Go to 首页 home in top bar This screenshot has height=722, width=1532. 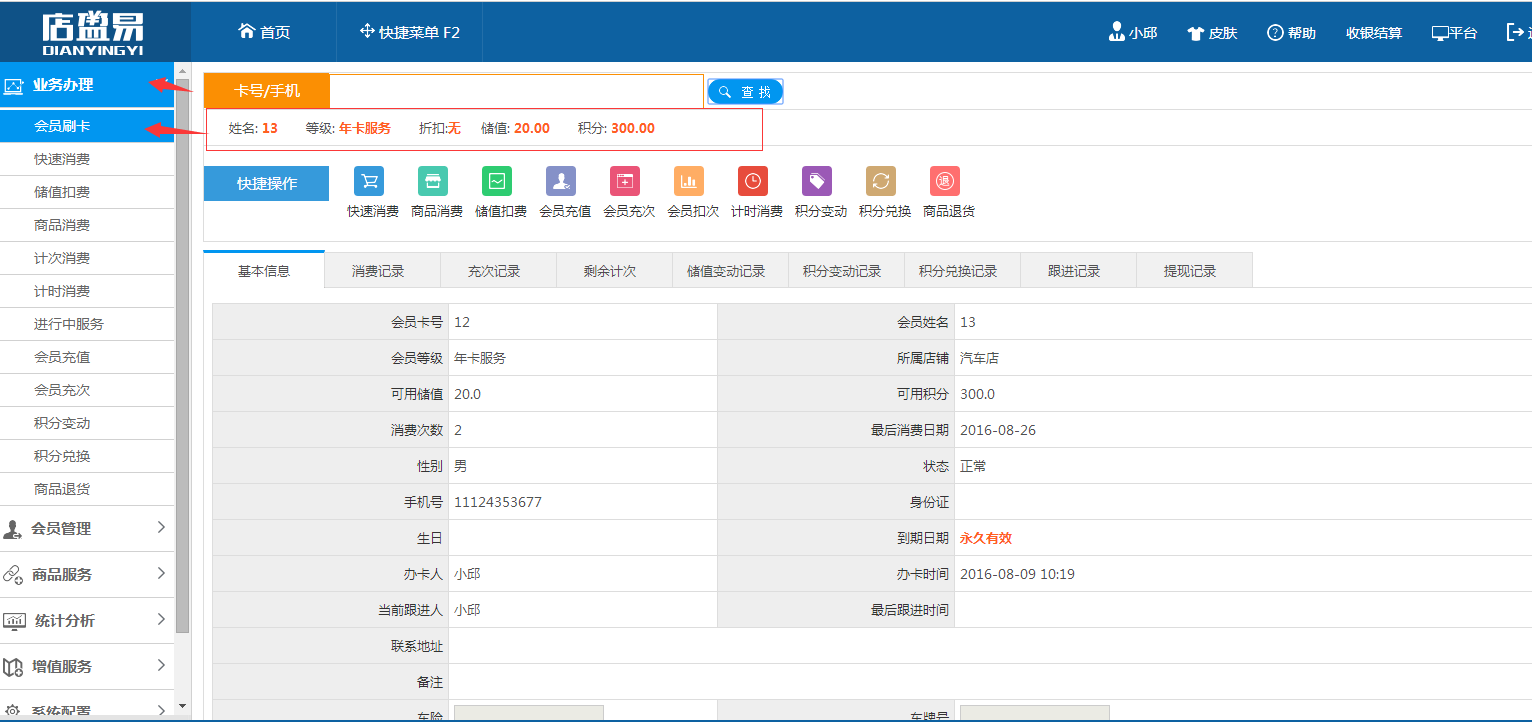click(264, 32)
